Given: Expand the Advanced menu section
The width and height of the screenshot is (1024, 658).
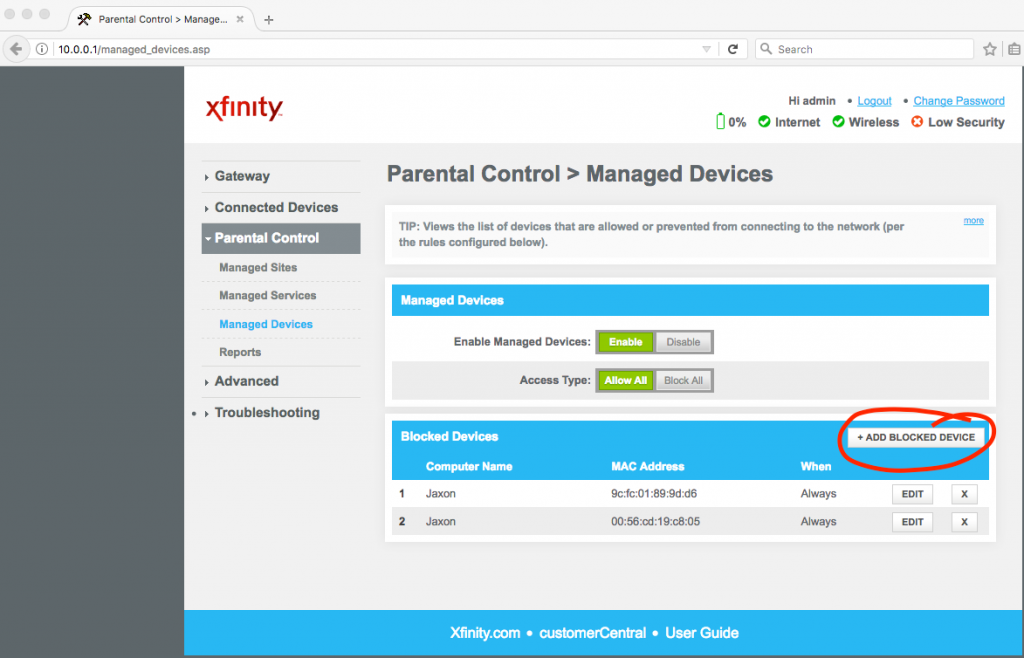Looking at the screenshot, I should click(246, 381).
